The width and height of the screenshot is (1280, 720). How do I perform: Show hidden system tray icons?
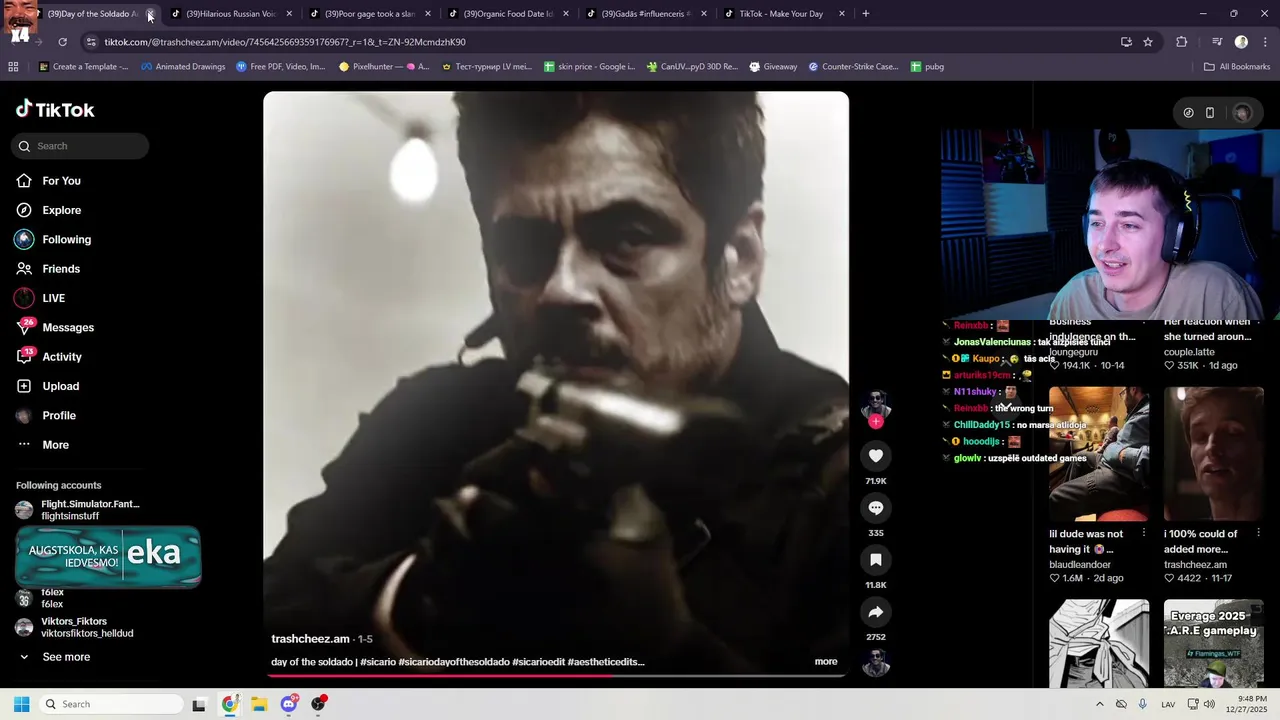pyautogui.click(x=1099, y=704)
